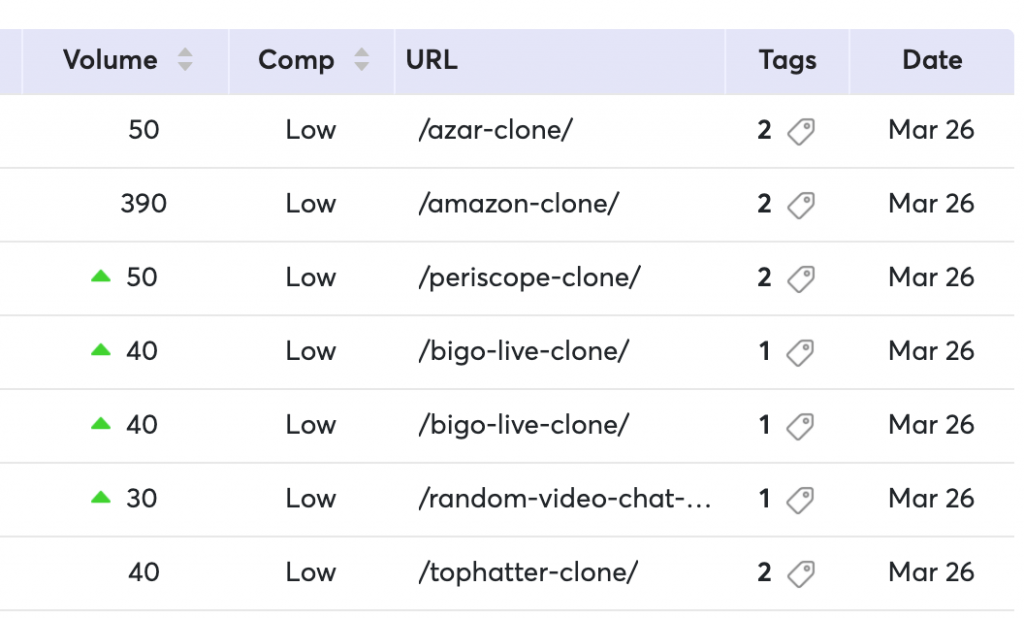Open tags icon for /random-video-chat row

pyautogui.click(x=801, y=500)
